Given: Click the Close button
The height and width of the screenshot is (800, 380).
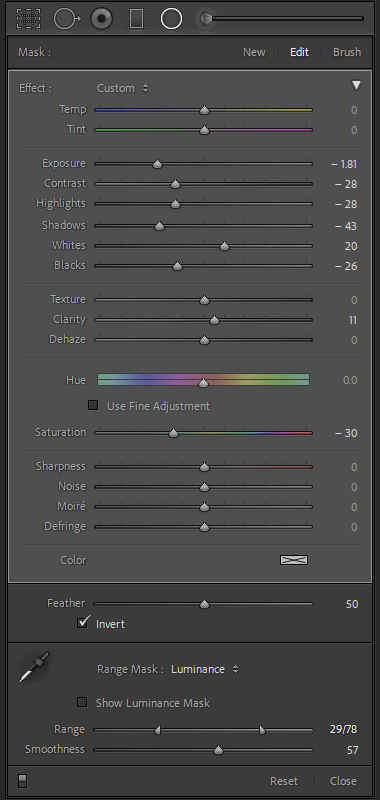Looking at the screenshot, I should click(343, 781).
